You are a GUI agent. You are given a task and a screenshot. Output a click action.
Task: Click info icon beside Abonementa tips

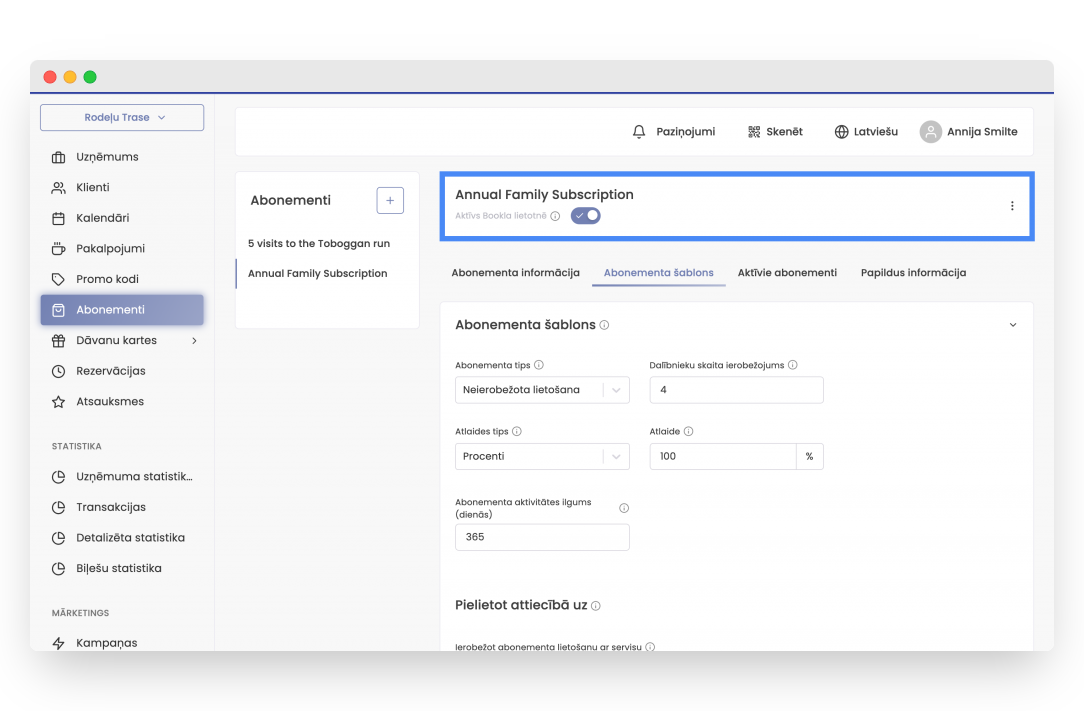[x=539, y=366]
